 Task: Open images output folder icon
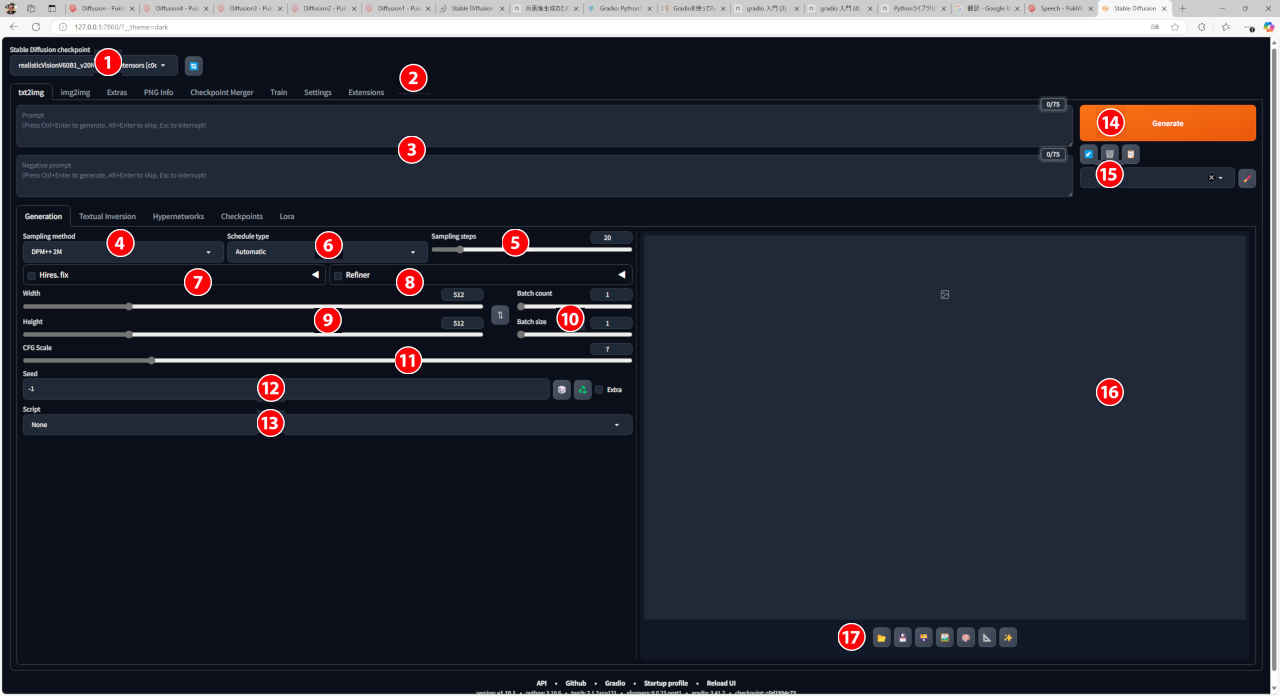(x=881, y=637)
